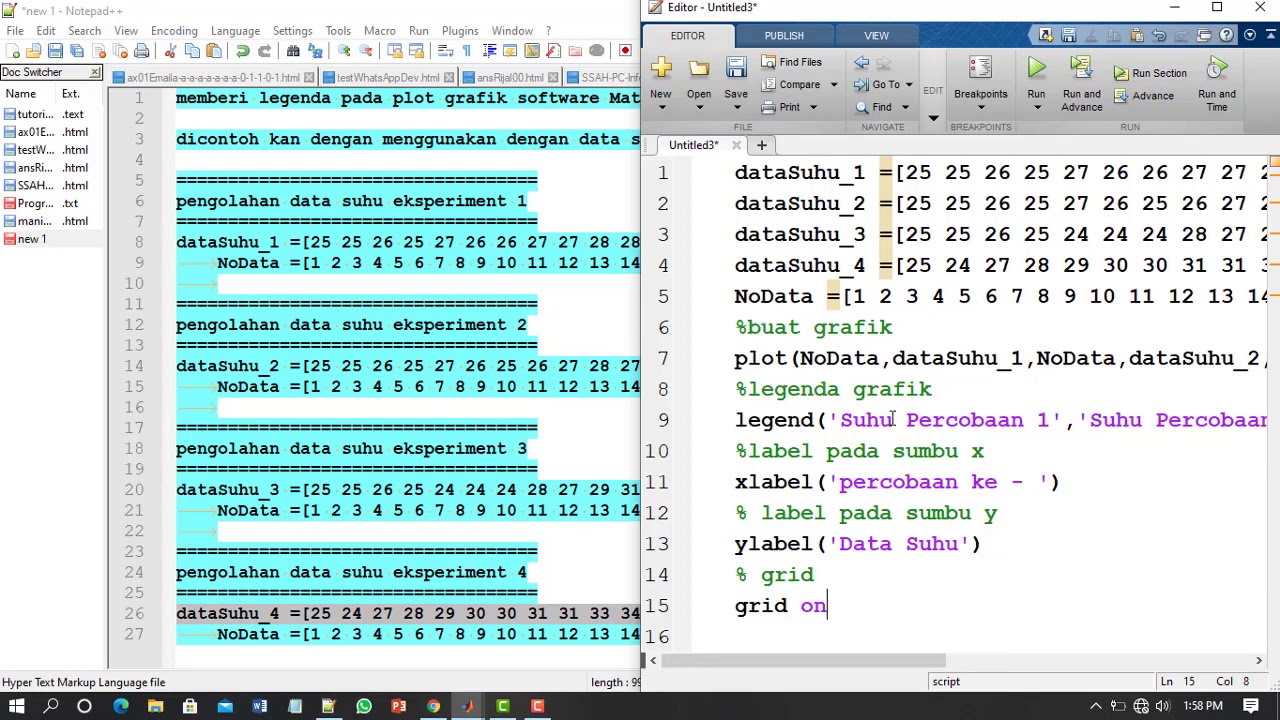Expand the Save dropdown arrow in MATLAB

click(736, 107)
